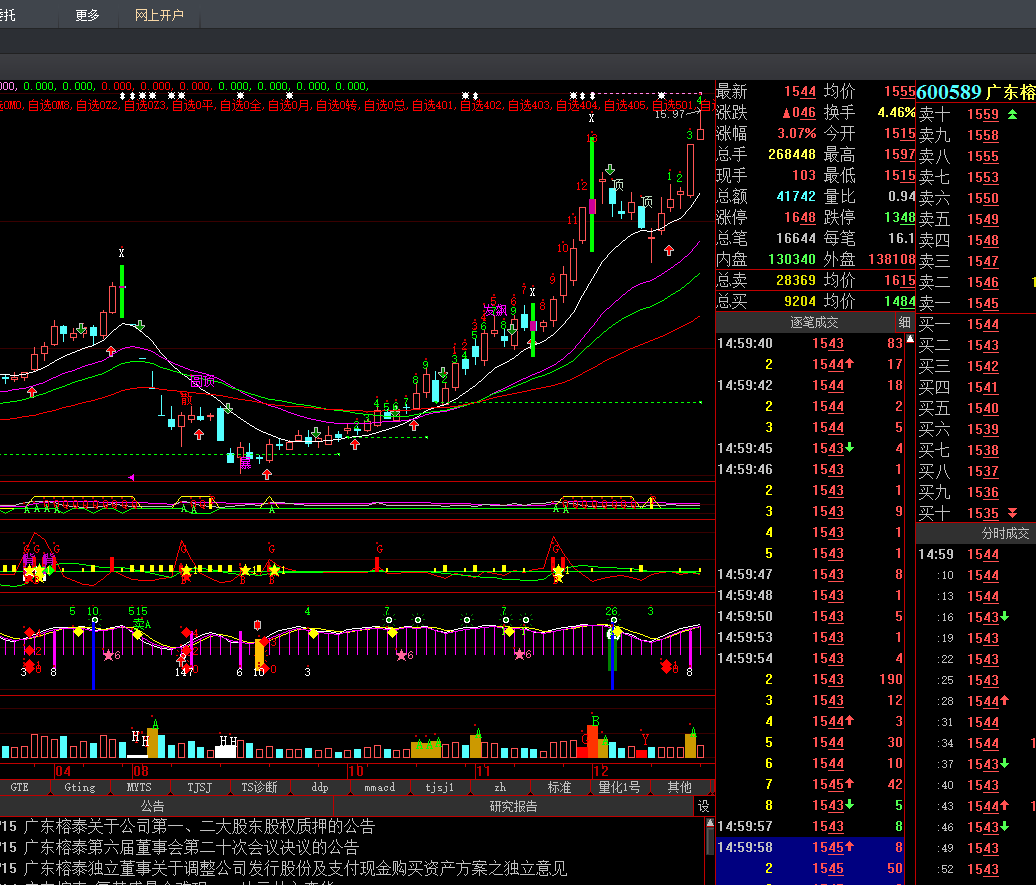Select the 买九 1536 order row
This screenshot has width=1036, height=885.
pyautogui.click(x=976, y=492)
